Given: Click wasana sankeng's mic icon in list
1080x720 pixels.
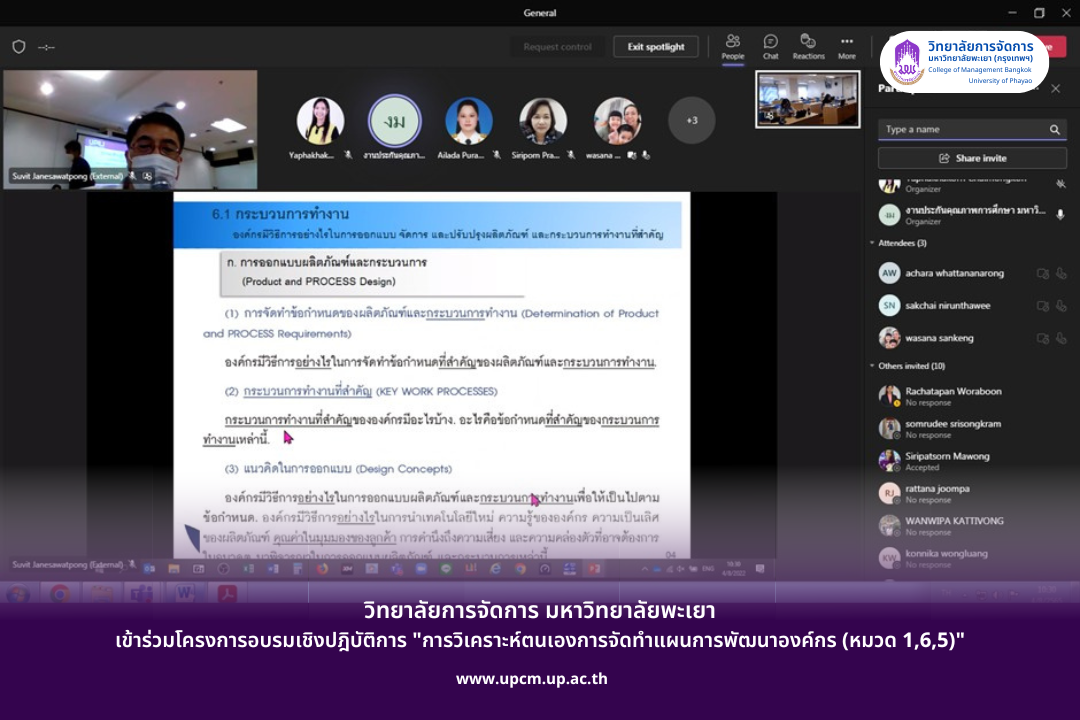Looking at the screenshot, I should pyautogui.click(x=1061, y=338).
